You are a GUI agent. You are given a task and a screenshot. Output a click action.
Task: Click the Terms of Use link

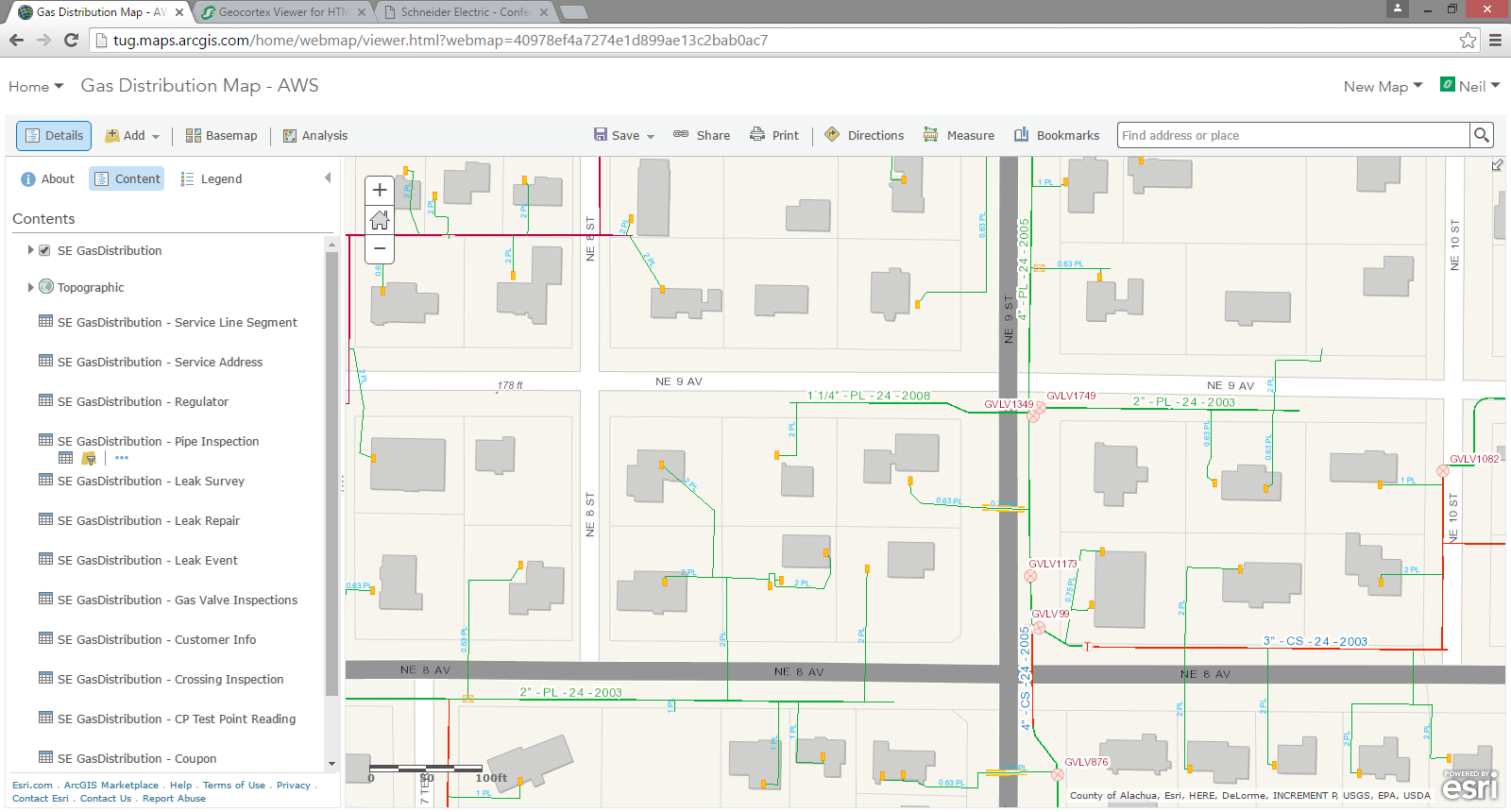(233, 786)
